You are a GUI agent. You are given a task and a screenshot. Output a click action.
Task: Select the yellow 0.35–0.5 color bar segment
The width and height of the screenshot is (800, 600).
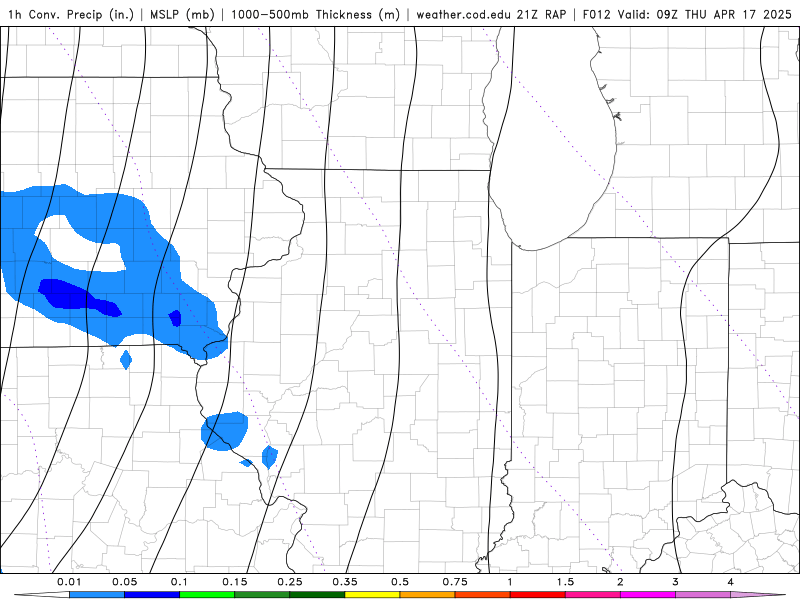click(x=372, y=595)
